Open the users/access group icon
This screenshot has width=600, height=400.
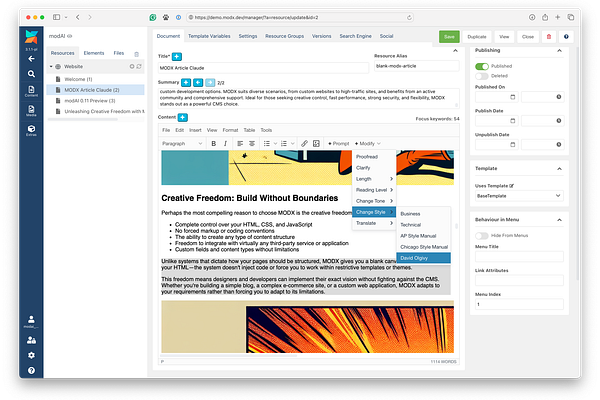[31, 340]
